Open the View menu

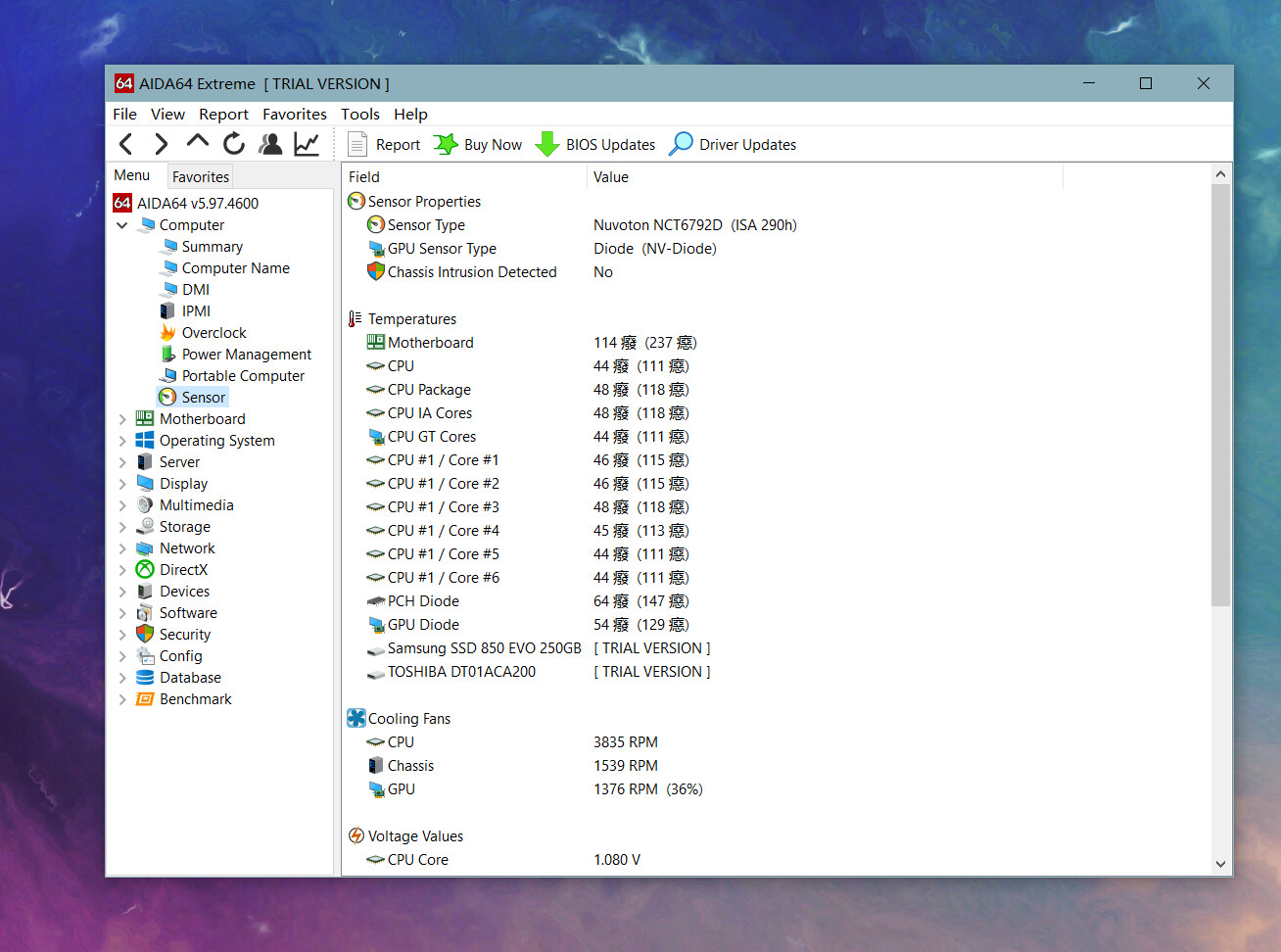pos(167,115)
